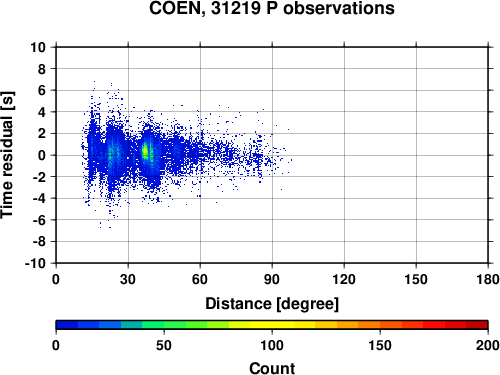Click the colorbar tick label '50'
The width and height of the screenshot is (500, 375).
pos(164,345)
